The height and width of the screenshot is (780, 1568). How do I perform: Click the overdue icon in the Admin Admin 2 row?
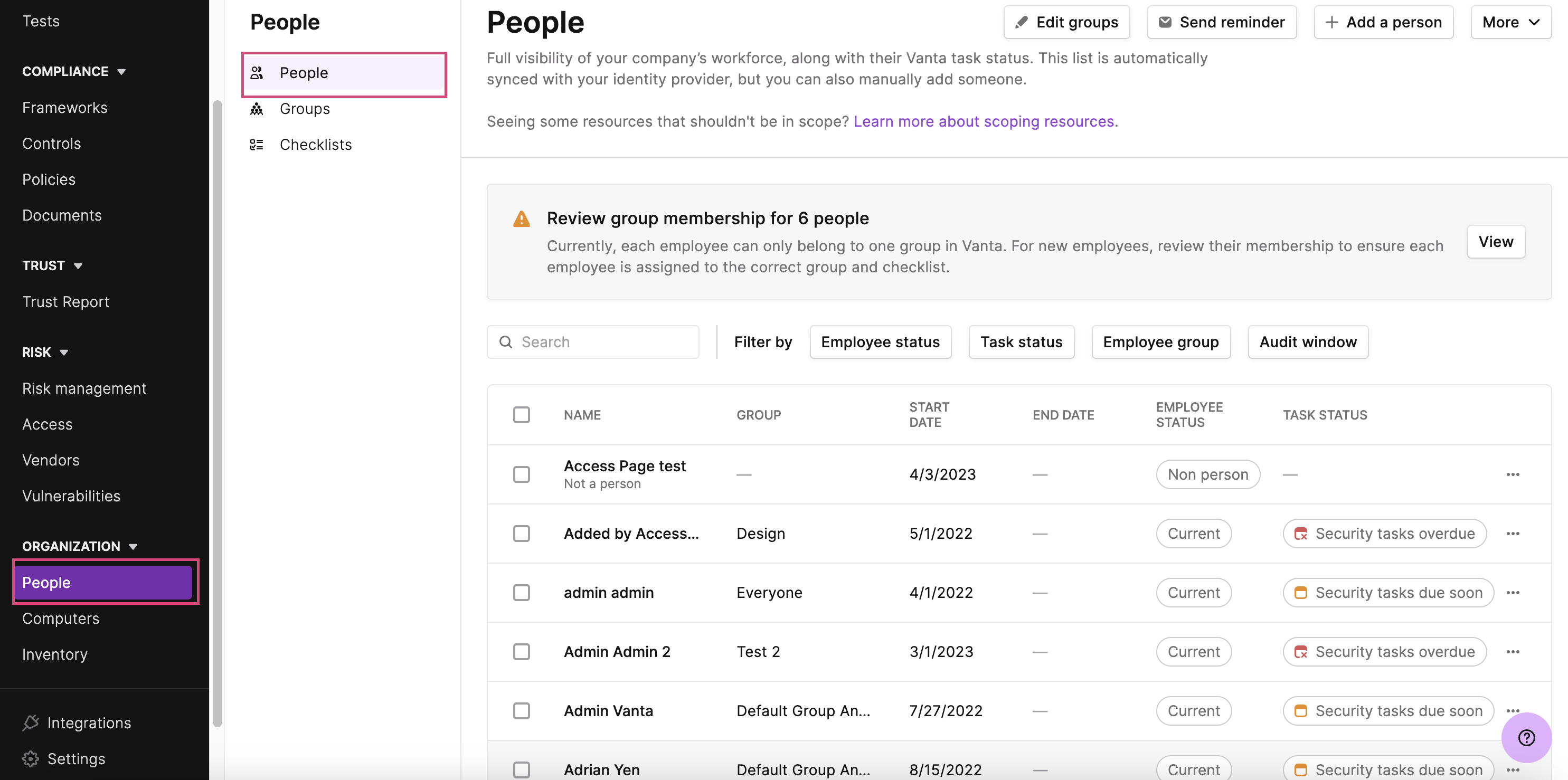[1301, 652]
